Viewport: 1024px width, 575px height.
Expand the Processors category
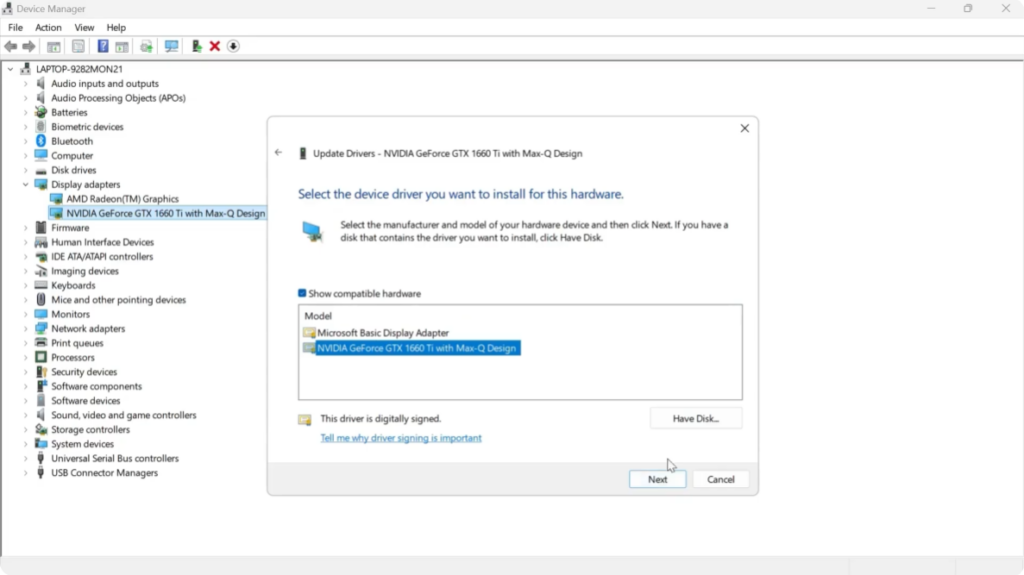point(25,357)
